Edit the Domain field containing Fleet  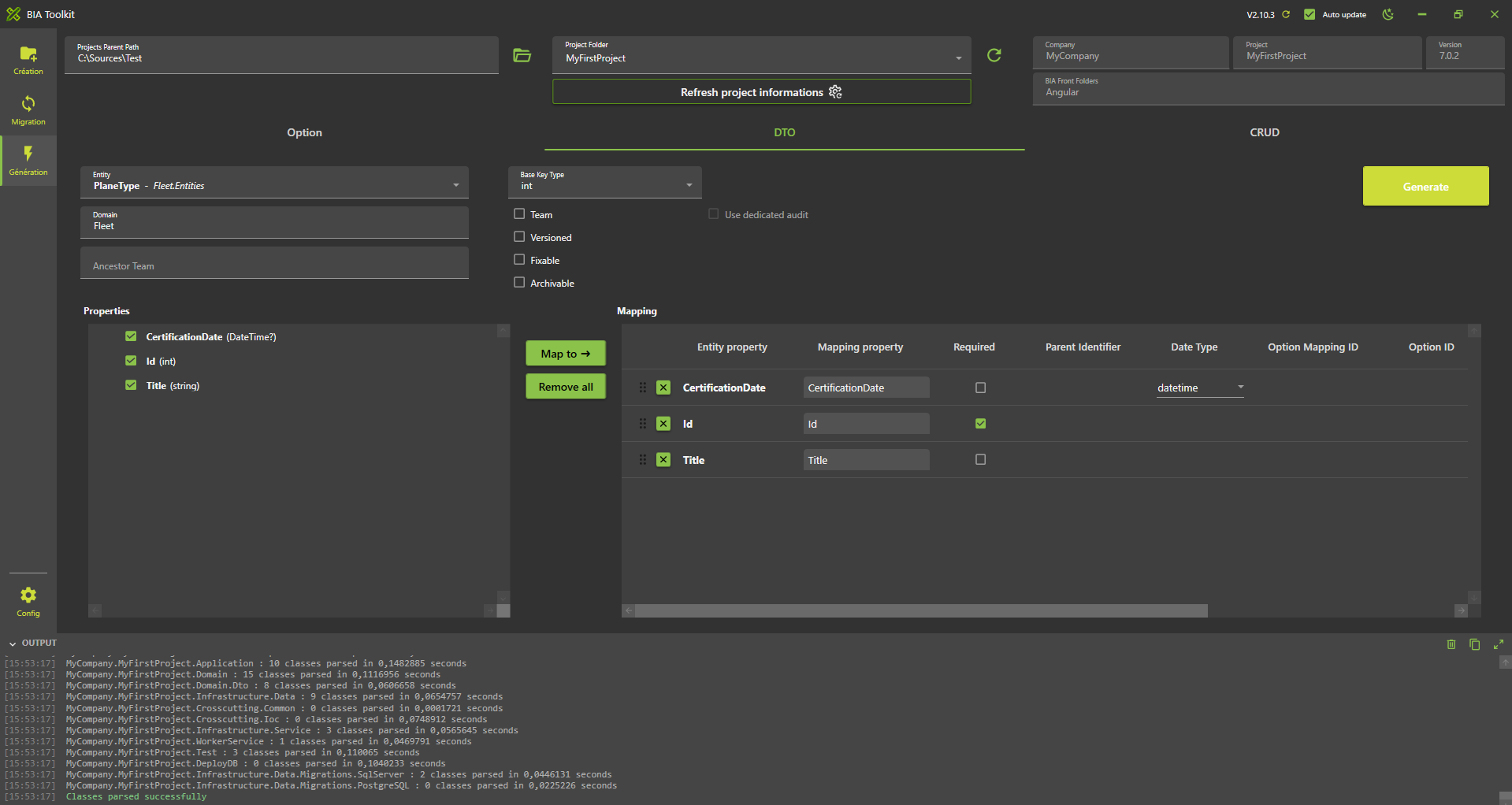(274, 222)
